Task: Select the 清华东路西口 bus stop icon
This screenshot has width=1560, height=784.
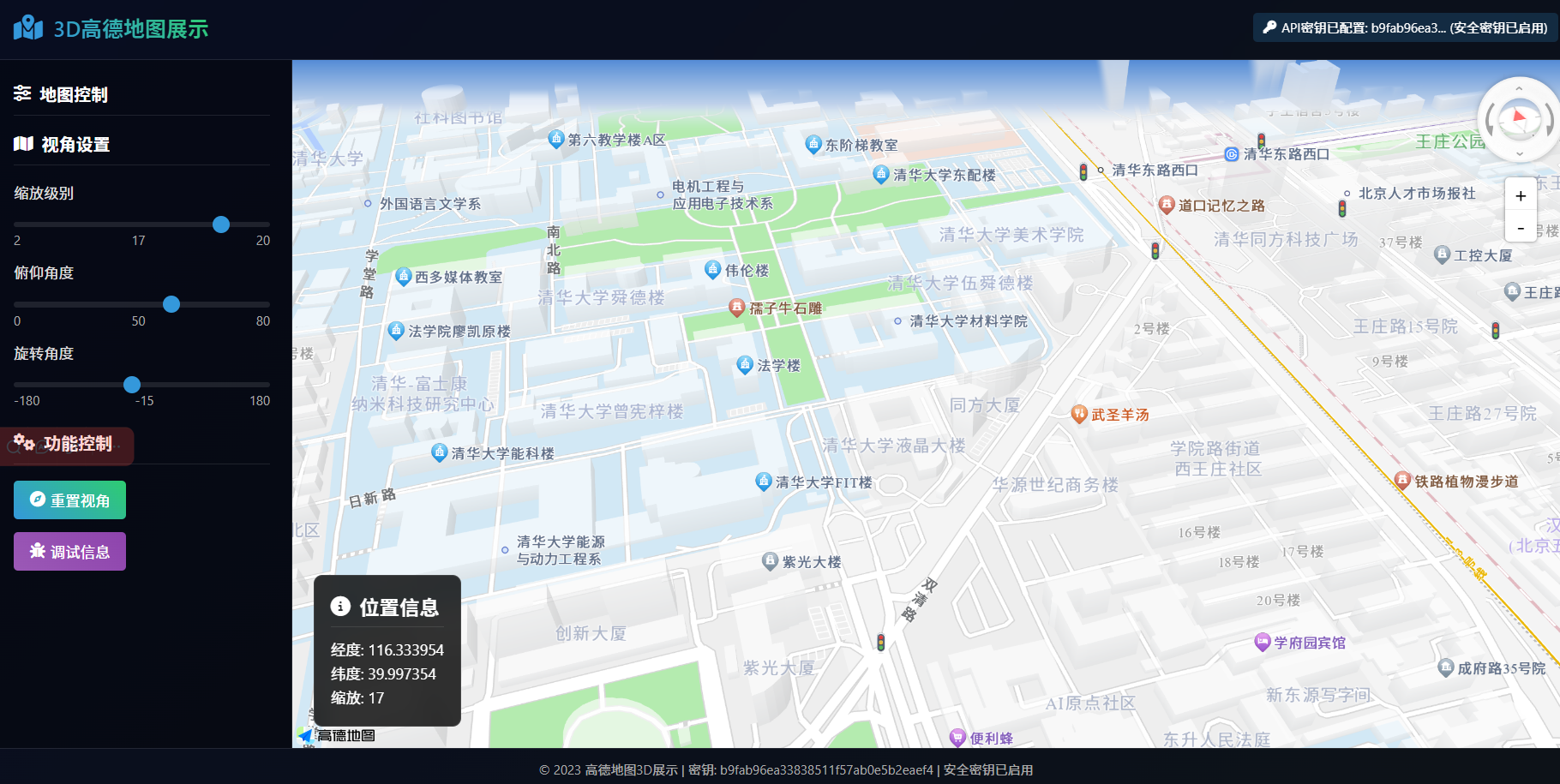Action: coord(1232,154)
